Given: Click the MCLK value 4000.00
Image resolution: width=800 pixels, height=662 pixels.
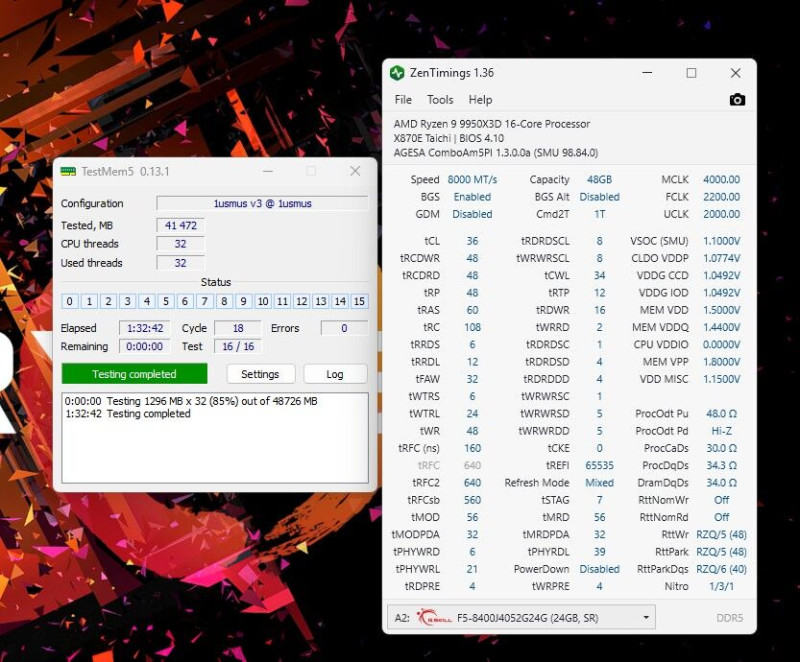Looking at the screenshot, I should 721,180.
